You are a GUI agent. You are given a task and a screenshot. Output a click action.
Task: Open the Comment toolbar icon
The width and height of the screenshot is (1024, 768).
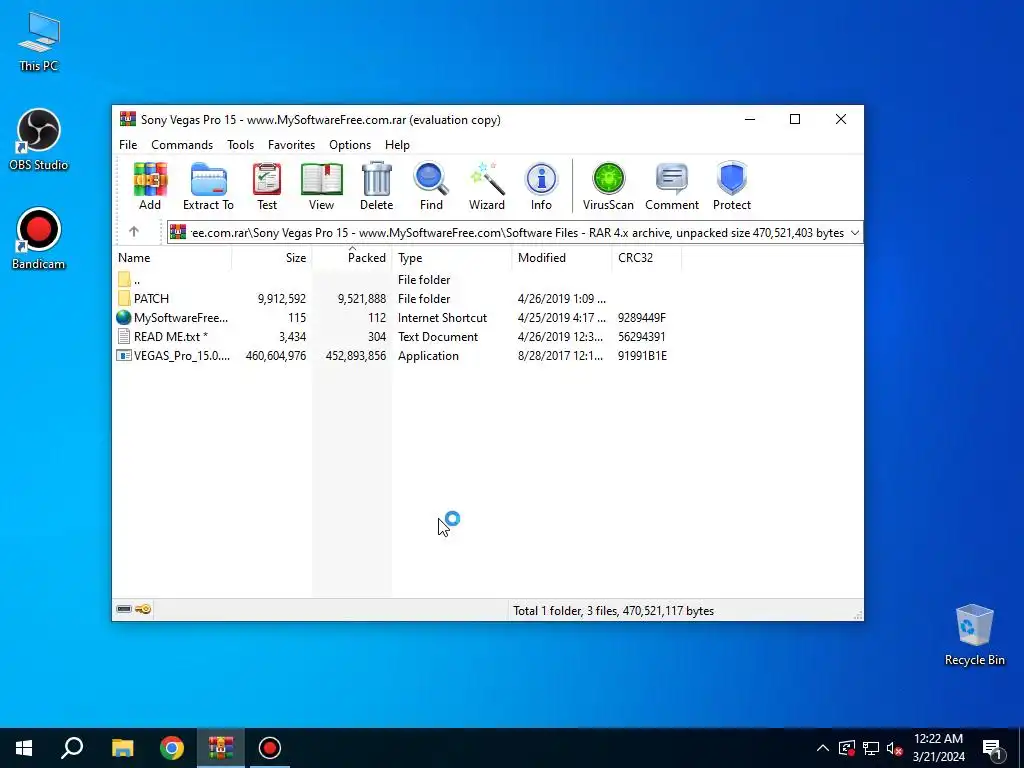coord(672,186)
